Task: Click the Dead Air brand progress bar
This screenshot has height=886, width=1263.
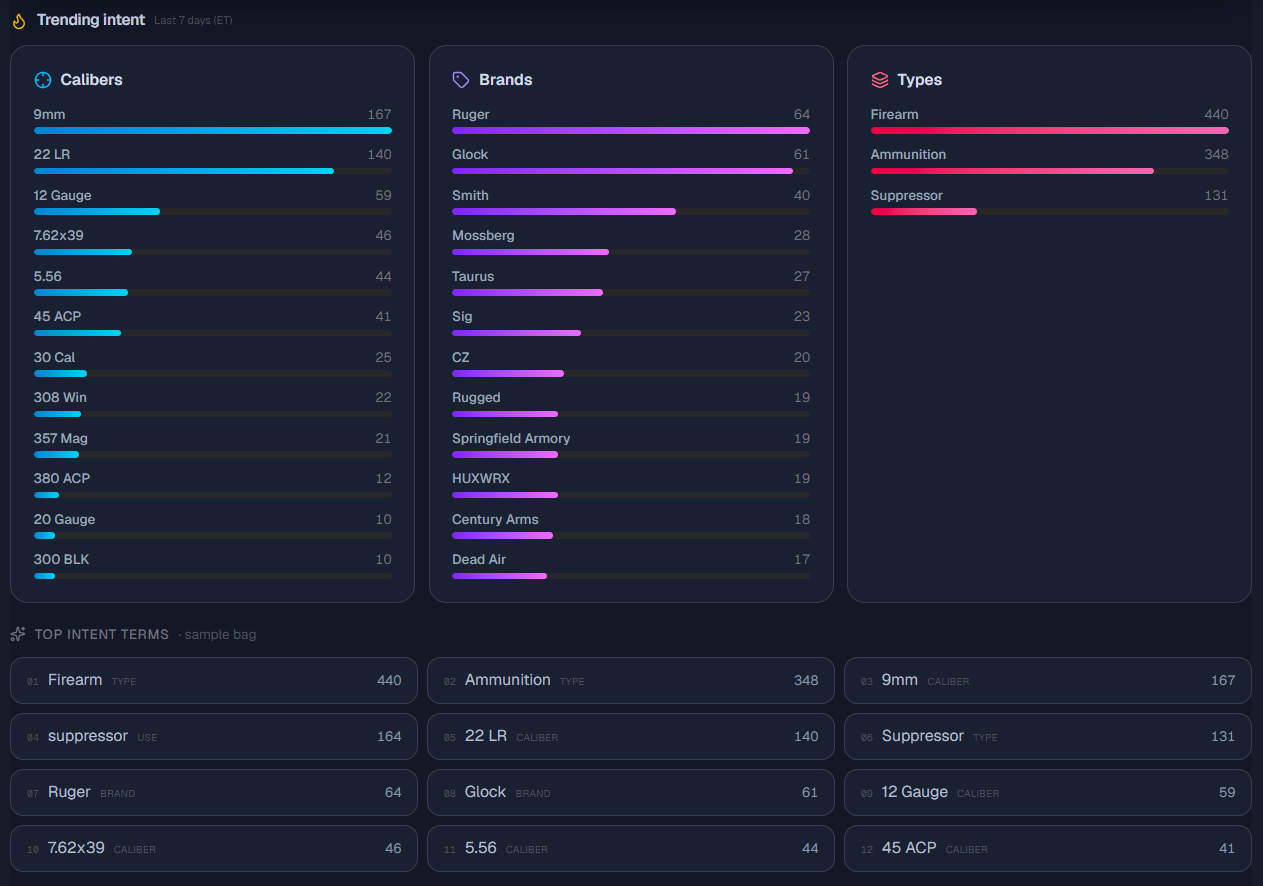Action: point(631,576)
